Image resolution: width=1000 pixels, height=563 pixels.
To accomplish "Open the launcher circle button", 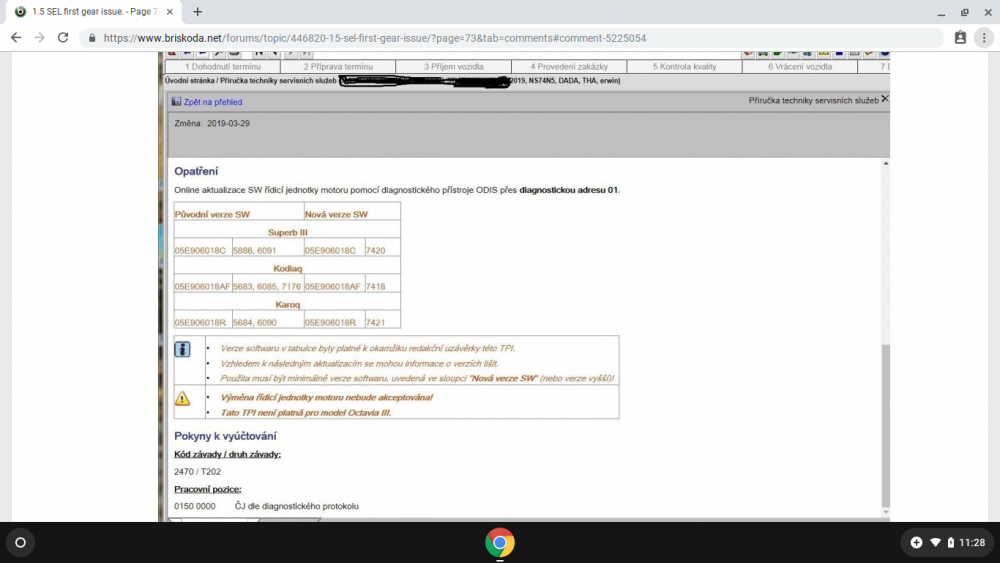I will point(20,543).
